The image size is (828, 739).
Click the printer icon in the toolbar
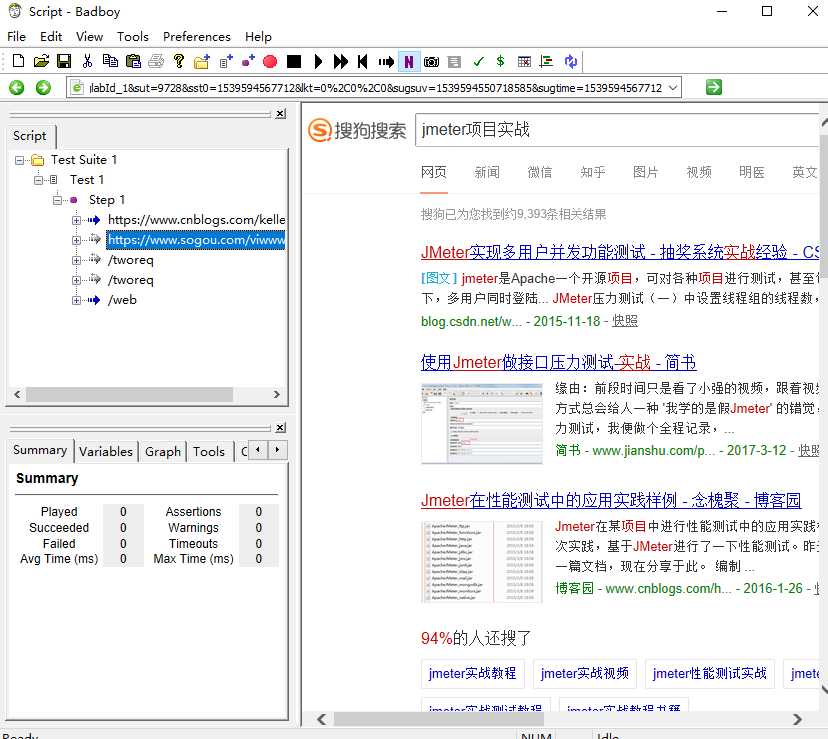coord(156,61)
